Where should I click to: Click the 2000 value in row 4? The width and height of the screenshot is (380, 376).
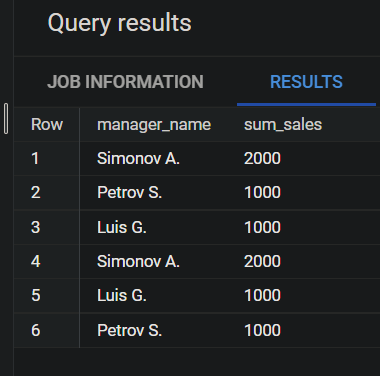pyautogui.click(x=262, y=261)
